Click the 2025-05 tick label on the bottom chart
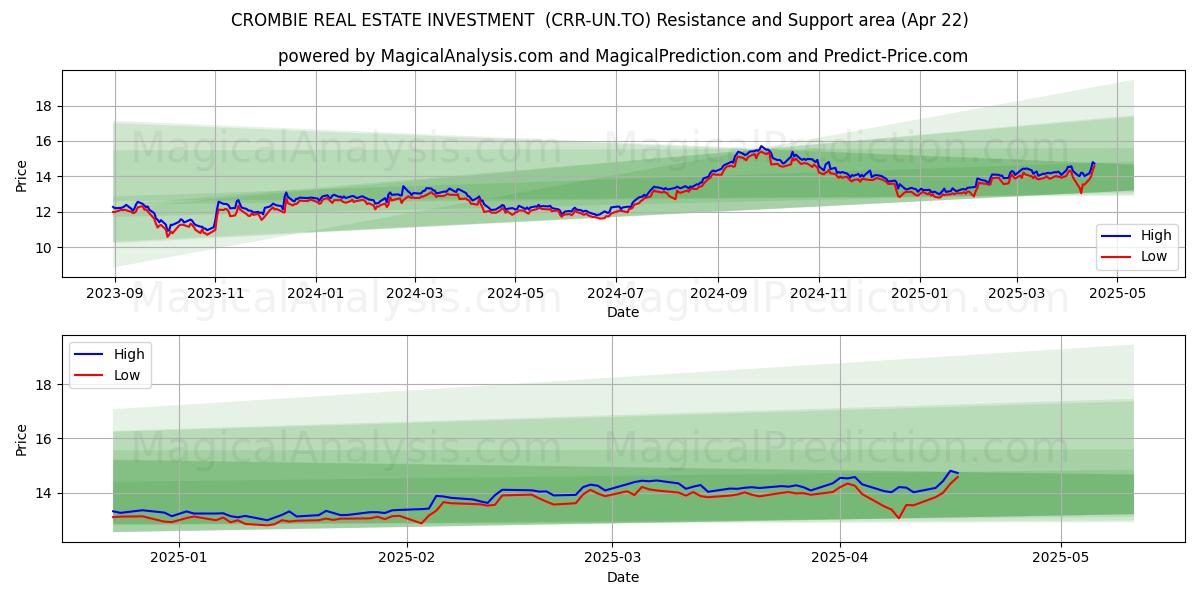Image resolution: width=1200 pixels, height=600 pixels. click(x=1061, y=559)
